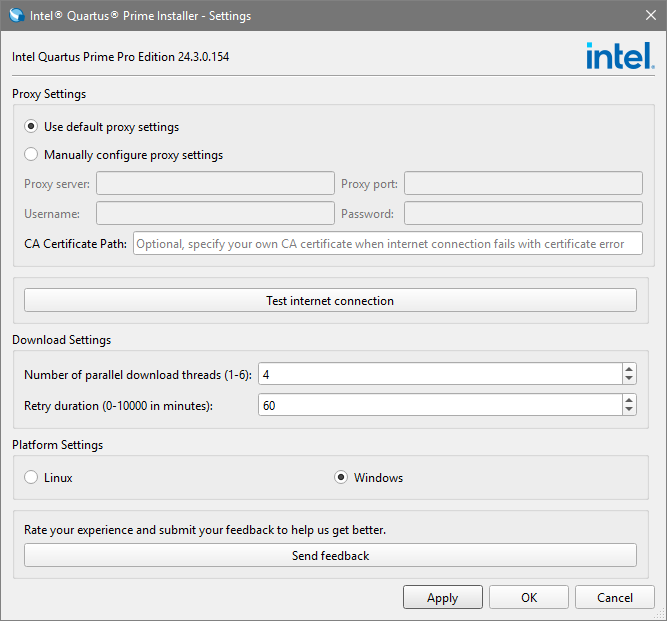The width and height of the screenshot is (667, 621).
Task: Choose Linux platform option
Action: point(31,478)
